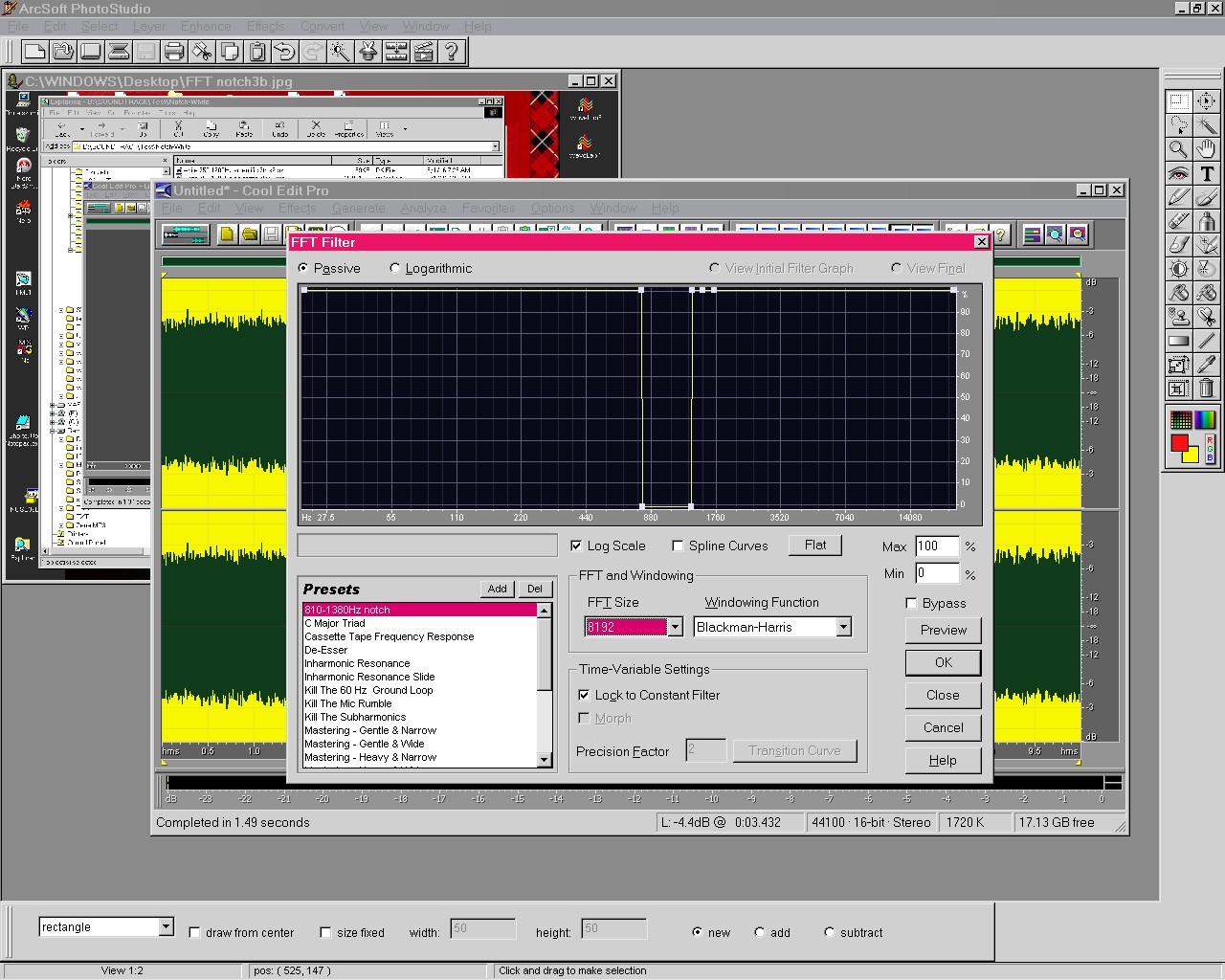Screen dimensions: 1225x980
Task: Enable the Bypass checkbox
Action: 911,603
